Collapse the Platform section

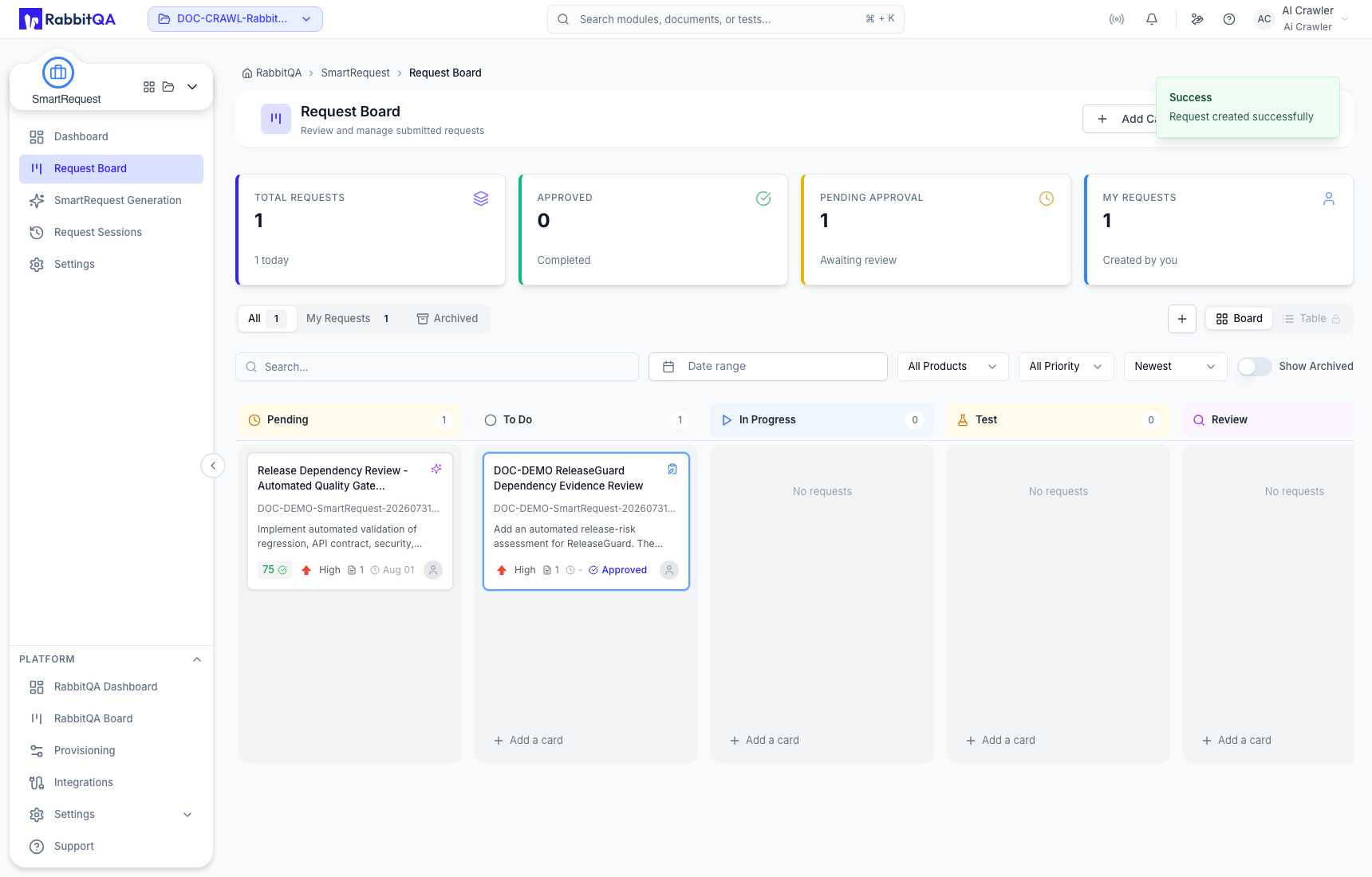[x=197, y=659]
